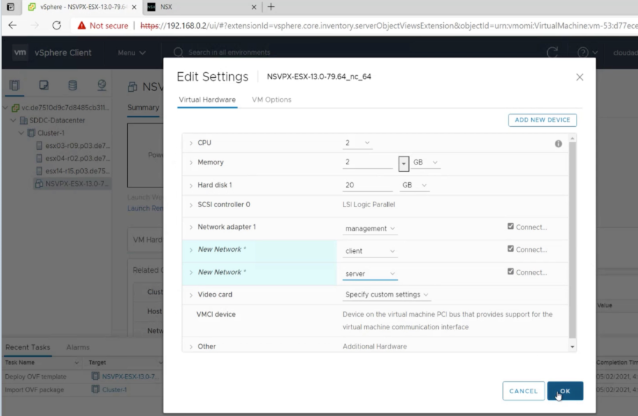Expand the Other hardware row
638x416 pixels.
pyautogui.click(x=191, y=347)
